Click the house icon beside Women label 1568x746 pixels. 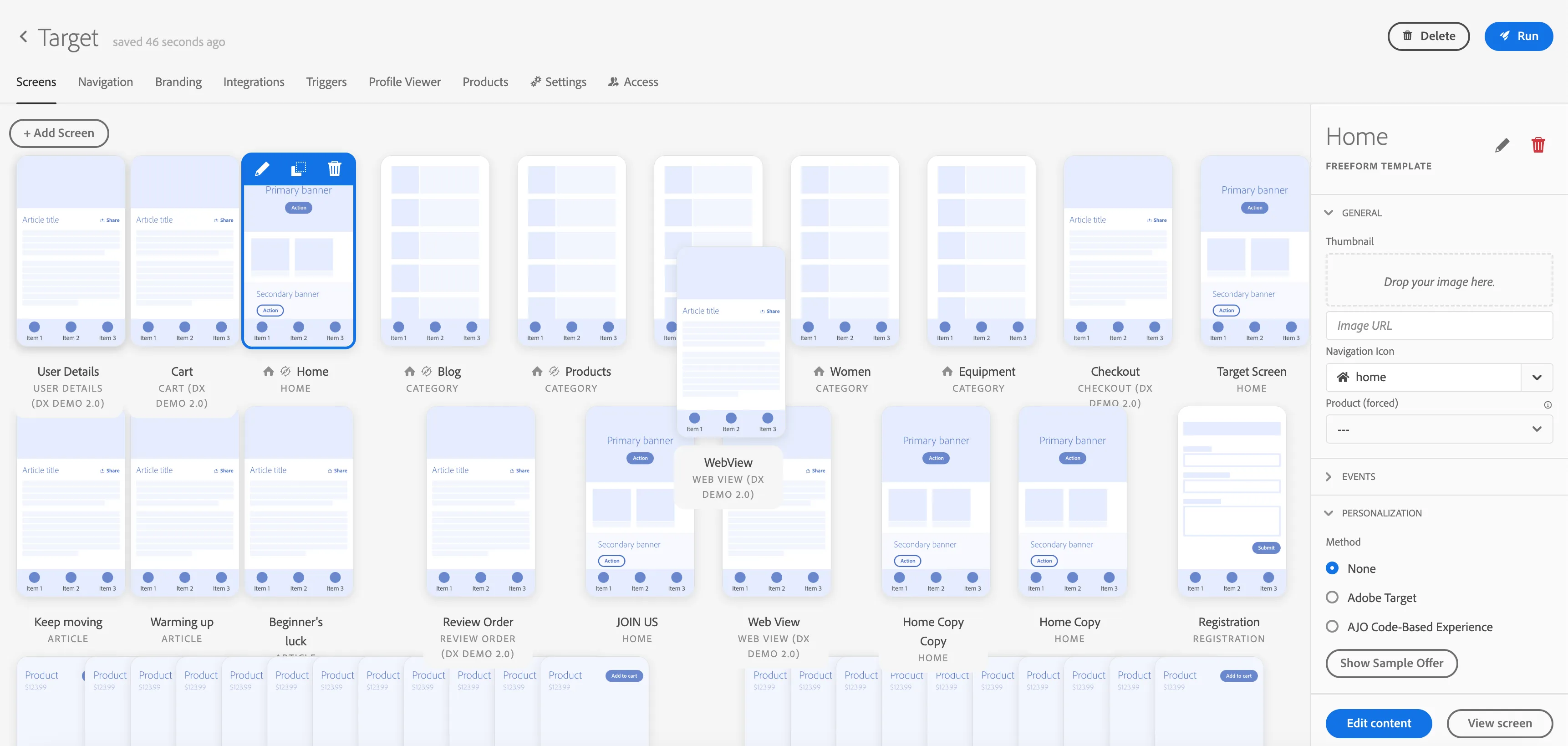pos(819,371)
